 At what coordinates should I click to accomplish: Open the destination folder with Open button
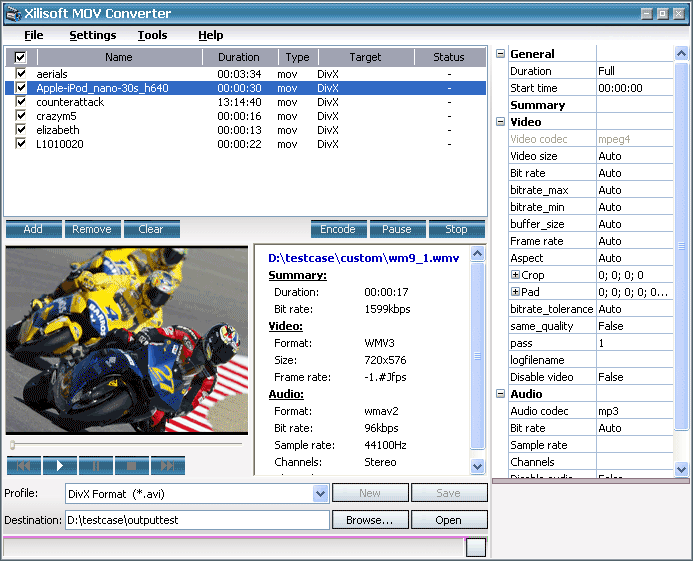[449, 520]
